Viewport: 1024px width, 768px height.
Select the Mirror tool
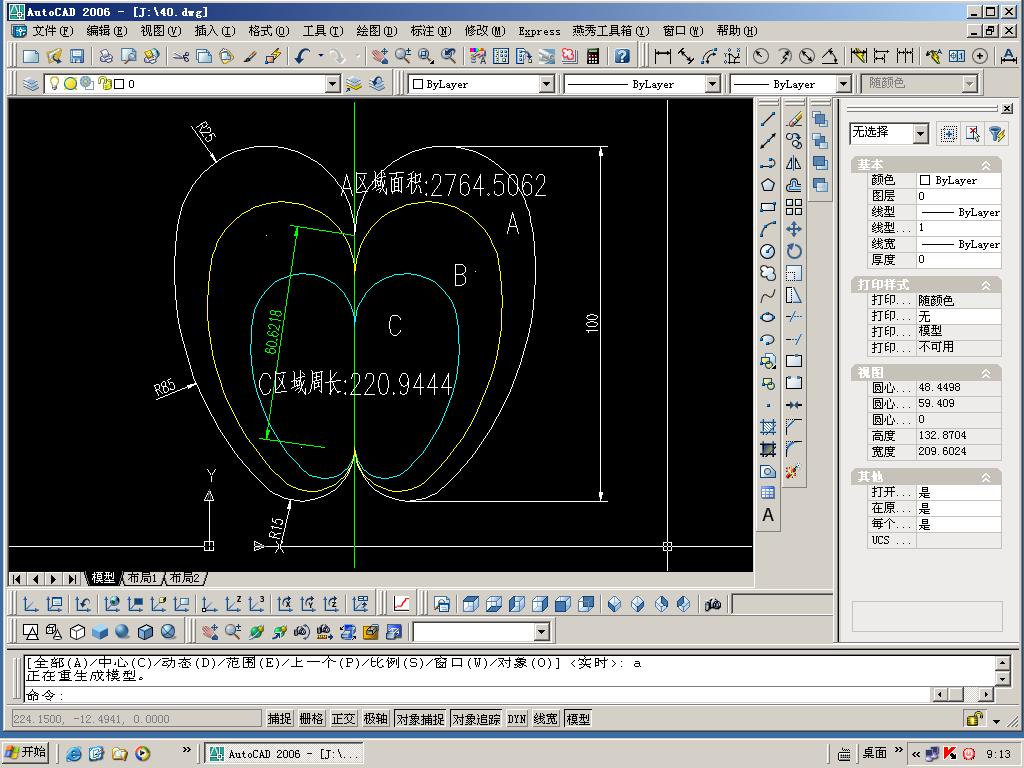pos(793,163)
